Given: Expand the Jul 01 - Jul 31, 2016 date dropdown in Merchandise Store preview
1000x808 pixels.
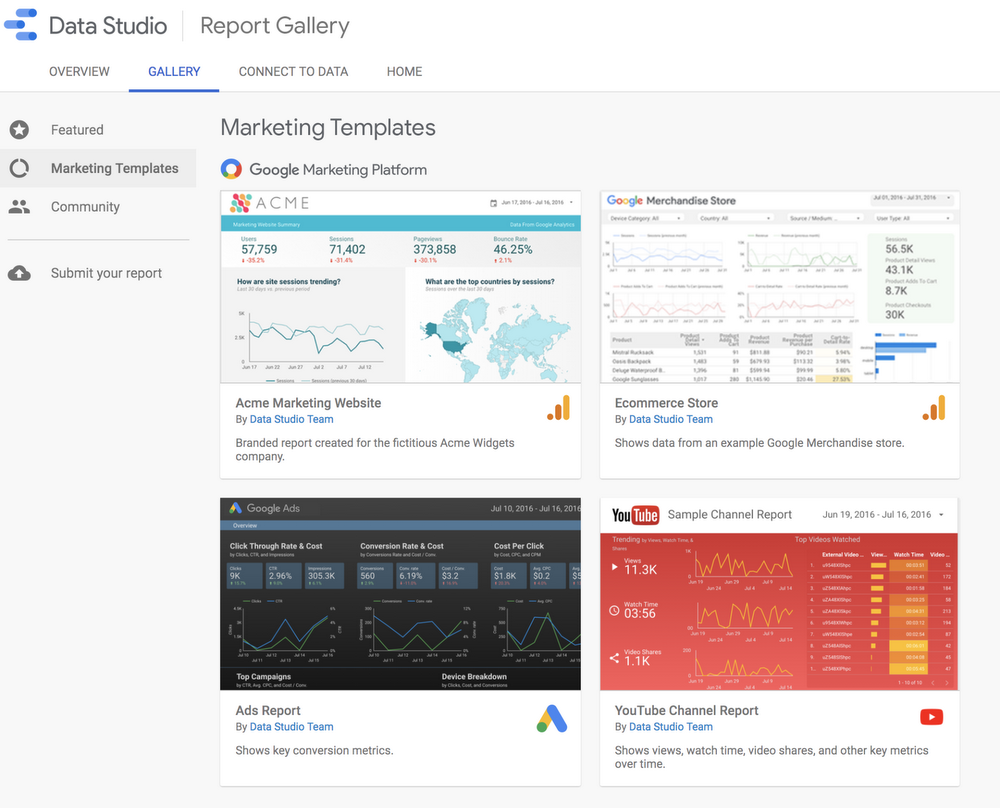Looking at the screenshot, I should click(x=912, y=198).
